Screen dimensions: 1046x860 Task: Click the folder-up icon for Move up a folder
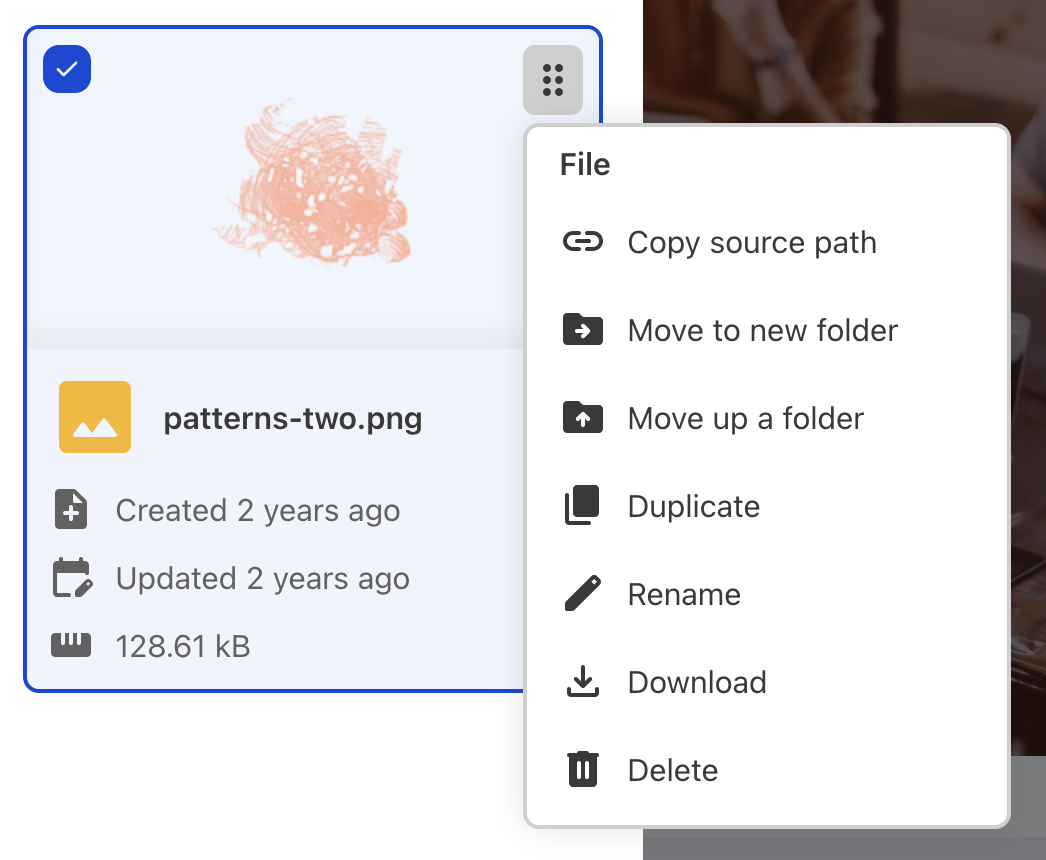click(x=583, y=418)
